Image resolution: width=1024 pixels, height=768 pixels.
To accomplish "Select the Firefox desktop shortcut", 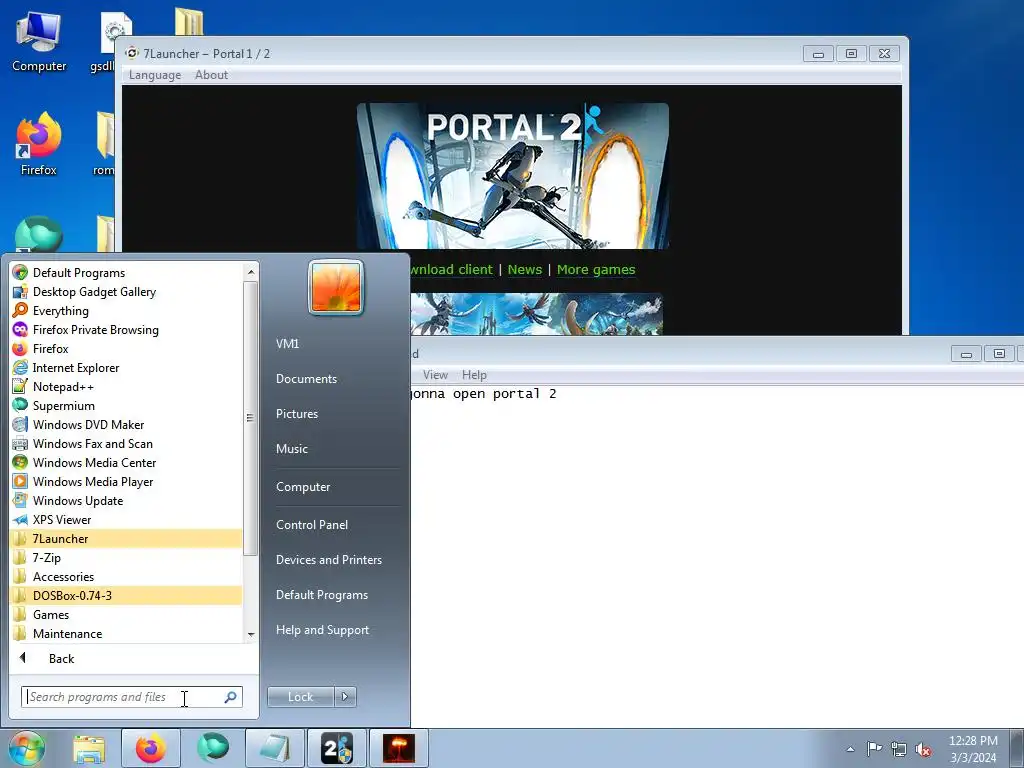I will click(x=39, y=145).
